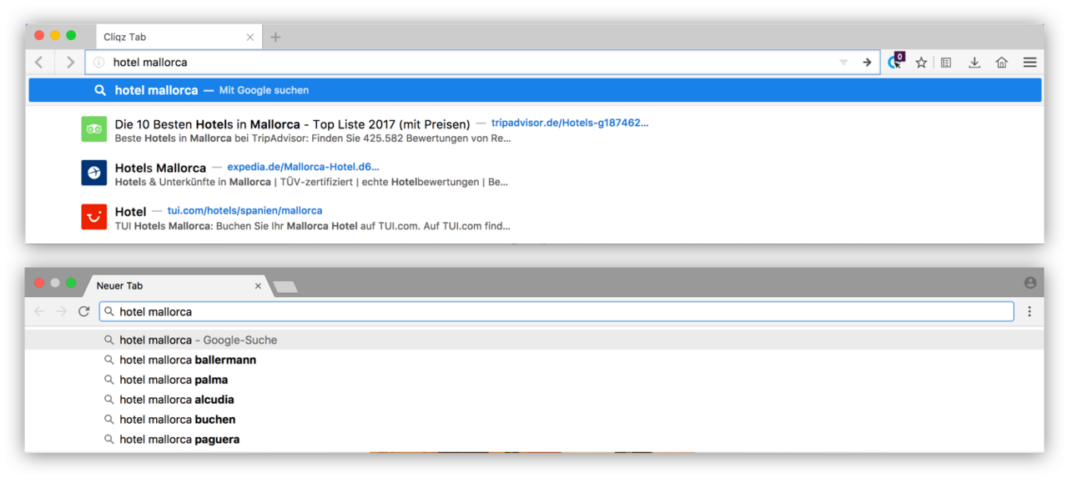Click the 'Hotels & Unterkünfte in Mallorca' description

tap(311, 182)
